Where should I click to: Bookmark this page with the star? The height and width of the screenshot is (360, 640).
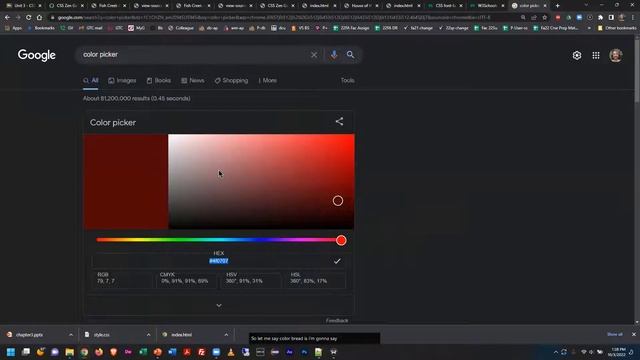(544, 18)
